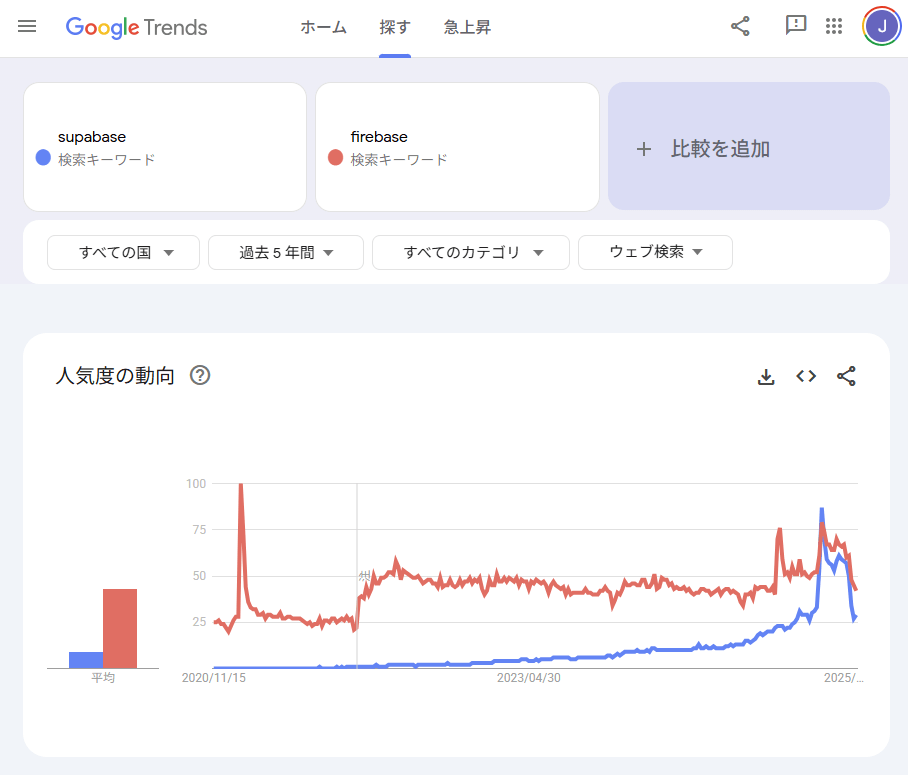
Task: Go to the ホーム tab
Action: pyautogui.click(x=323, y=28)
